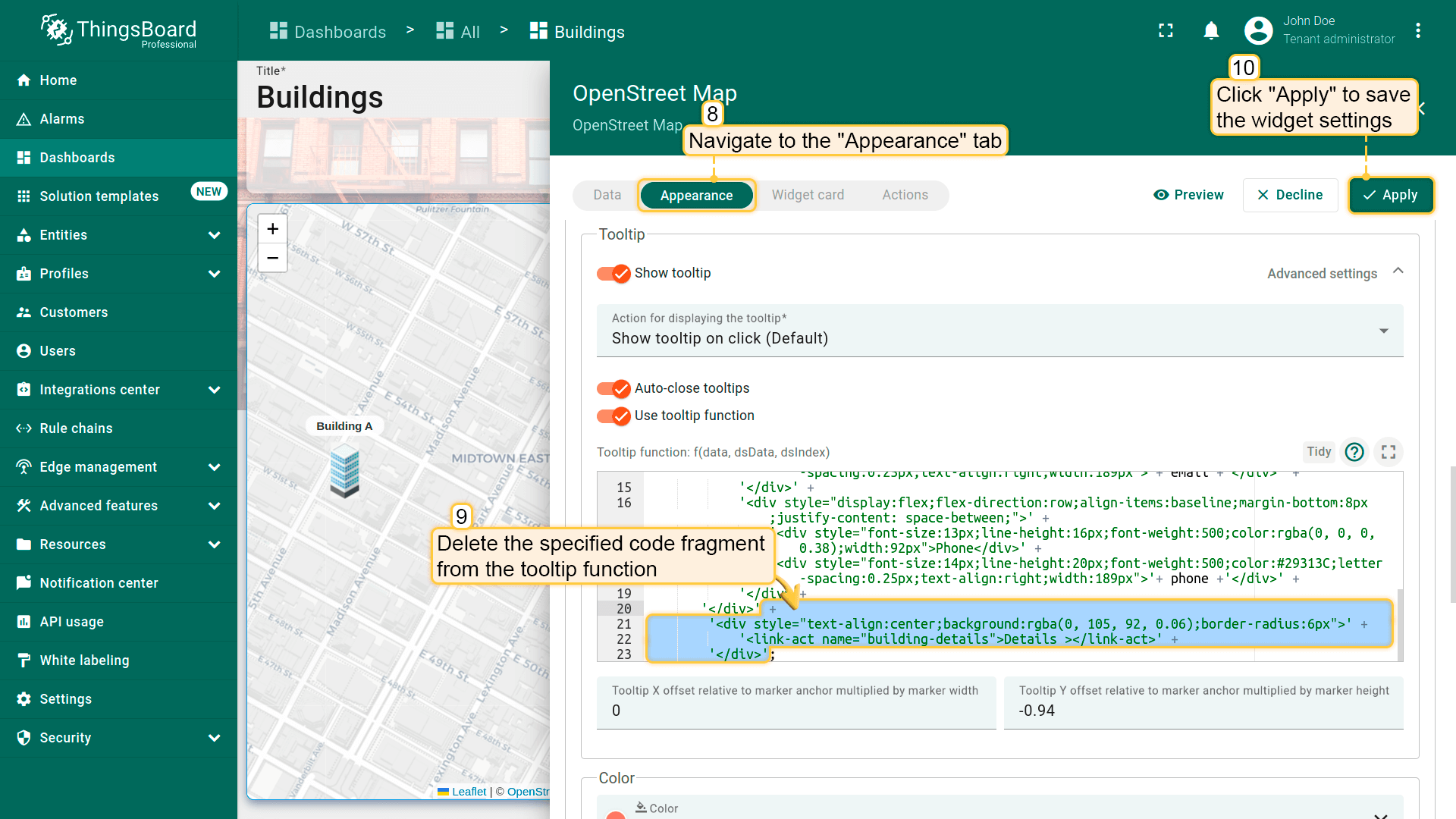The width and height of the screenshot is (1456, 819).
Task: Click the notifications bell icon
Action: (x=1211, y=31)
